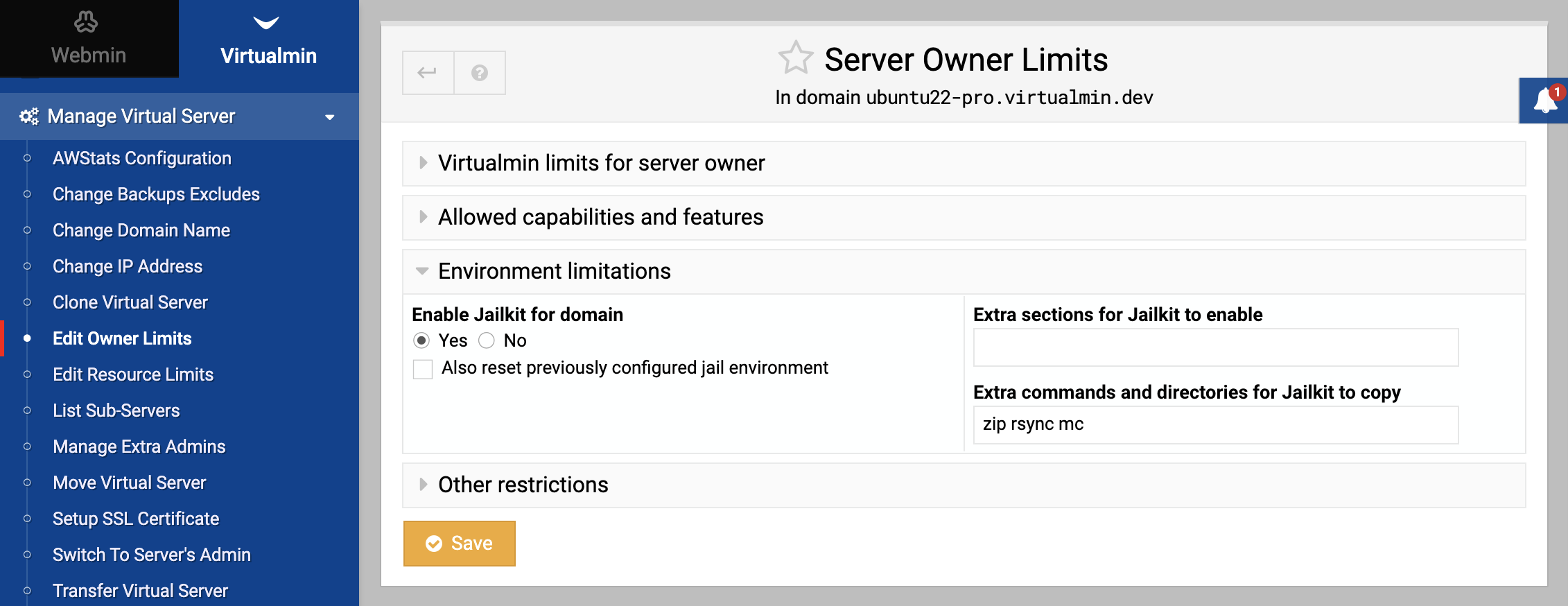Image resolution: width=1568 pixels, height=606 pixels.
Task: Collapse Manage Virtual Server dropdown arrow
Action: [x=330, y=117]
